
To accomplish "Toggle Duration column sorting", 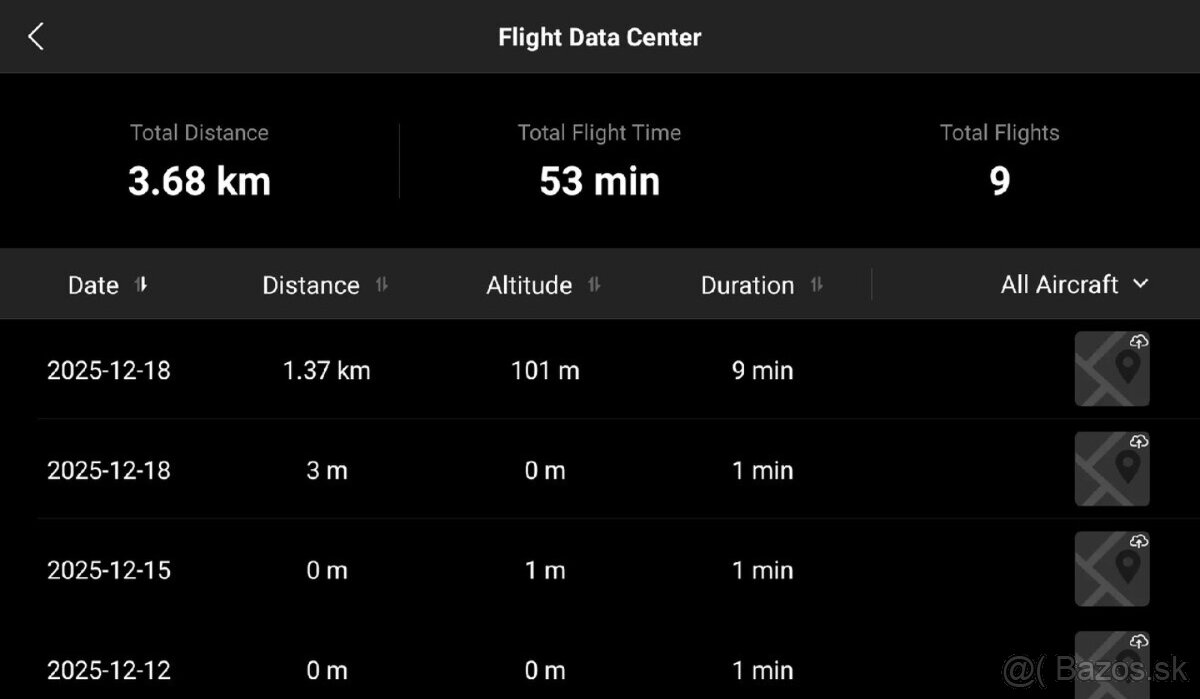I will click(x=816, y=284).
